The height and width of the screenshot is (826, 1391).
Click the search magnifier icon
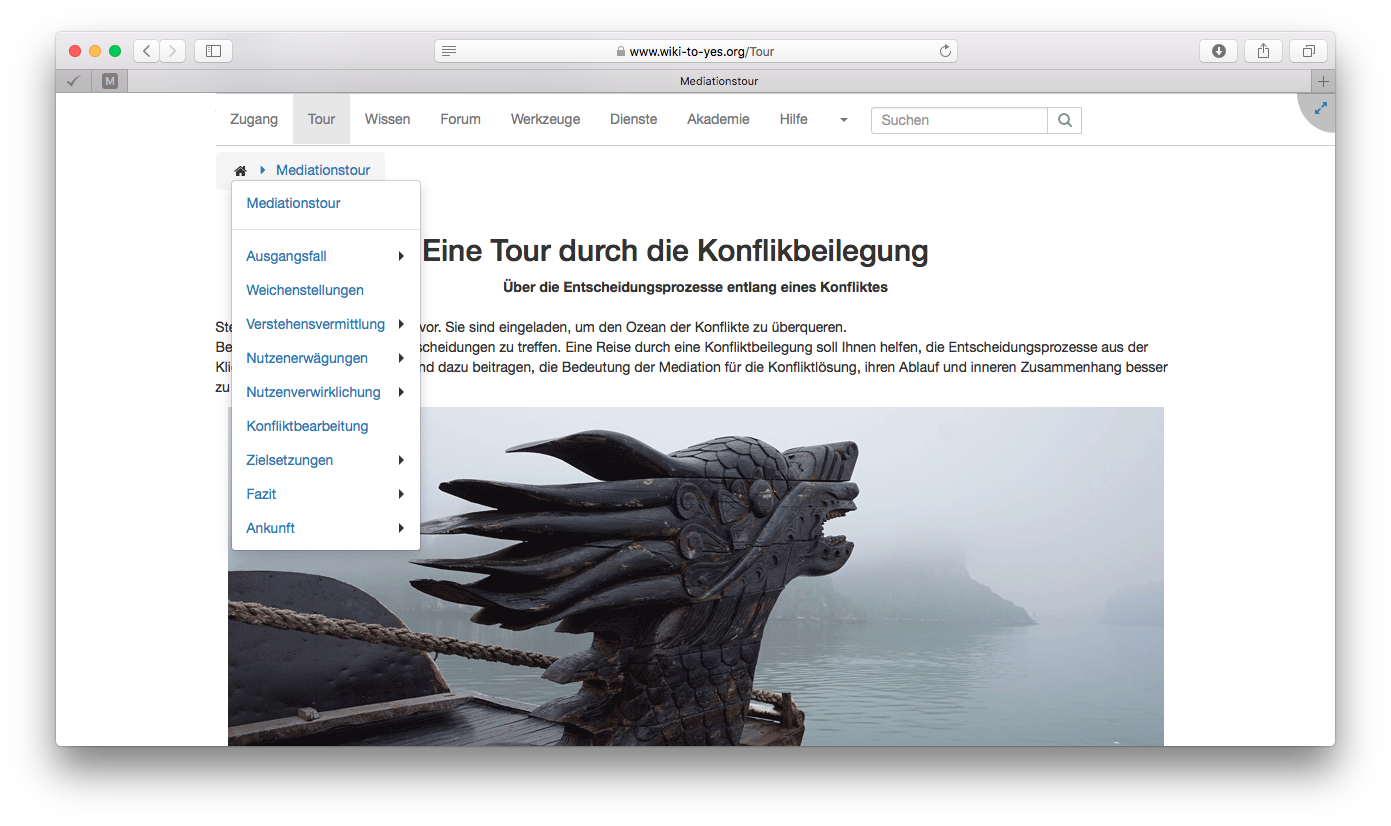pyautogui.click(x=1064, y=120)
